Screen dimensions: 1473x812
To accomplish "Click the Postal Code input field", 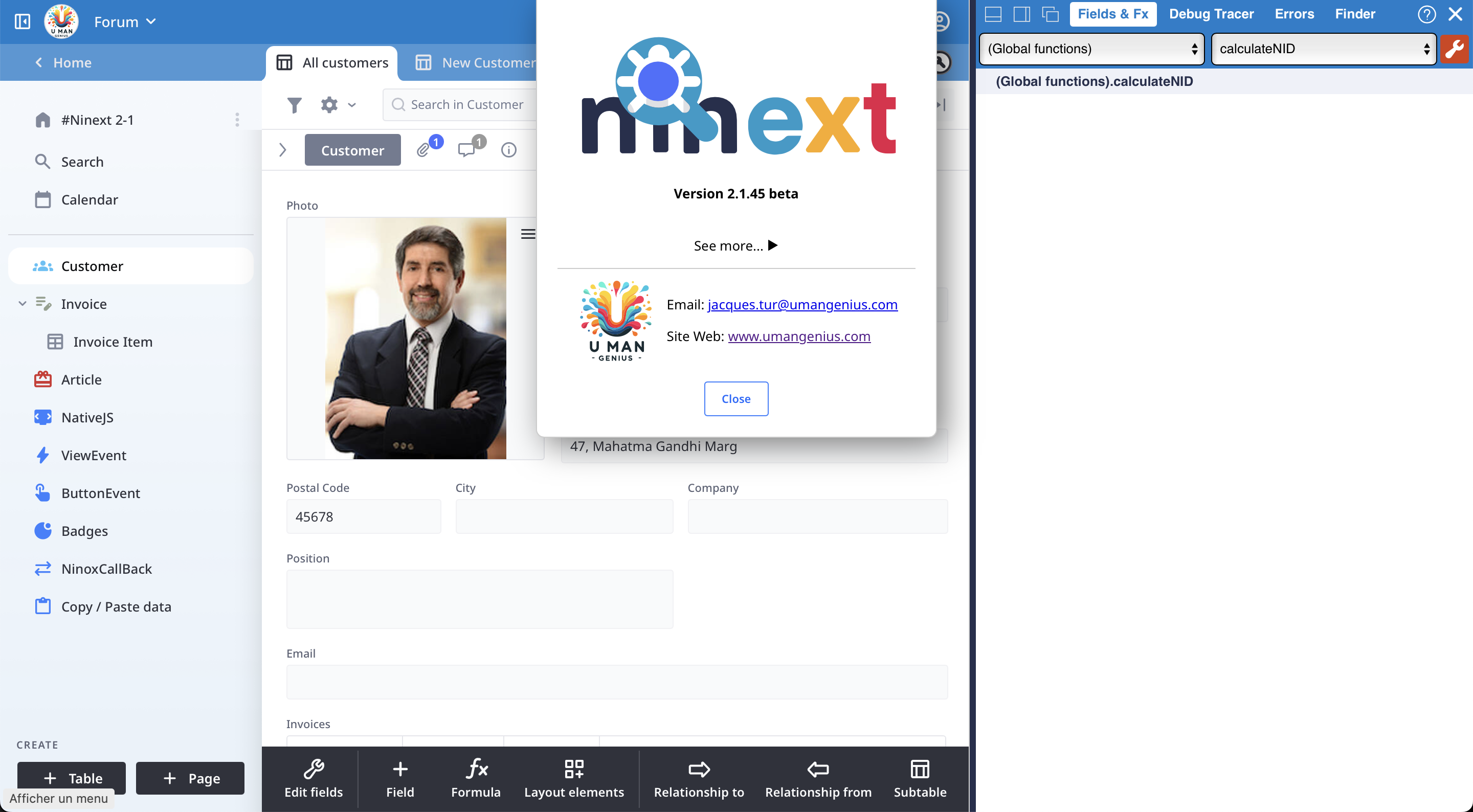I will [x=364, y=516].
